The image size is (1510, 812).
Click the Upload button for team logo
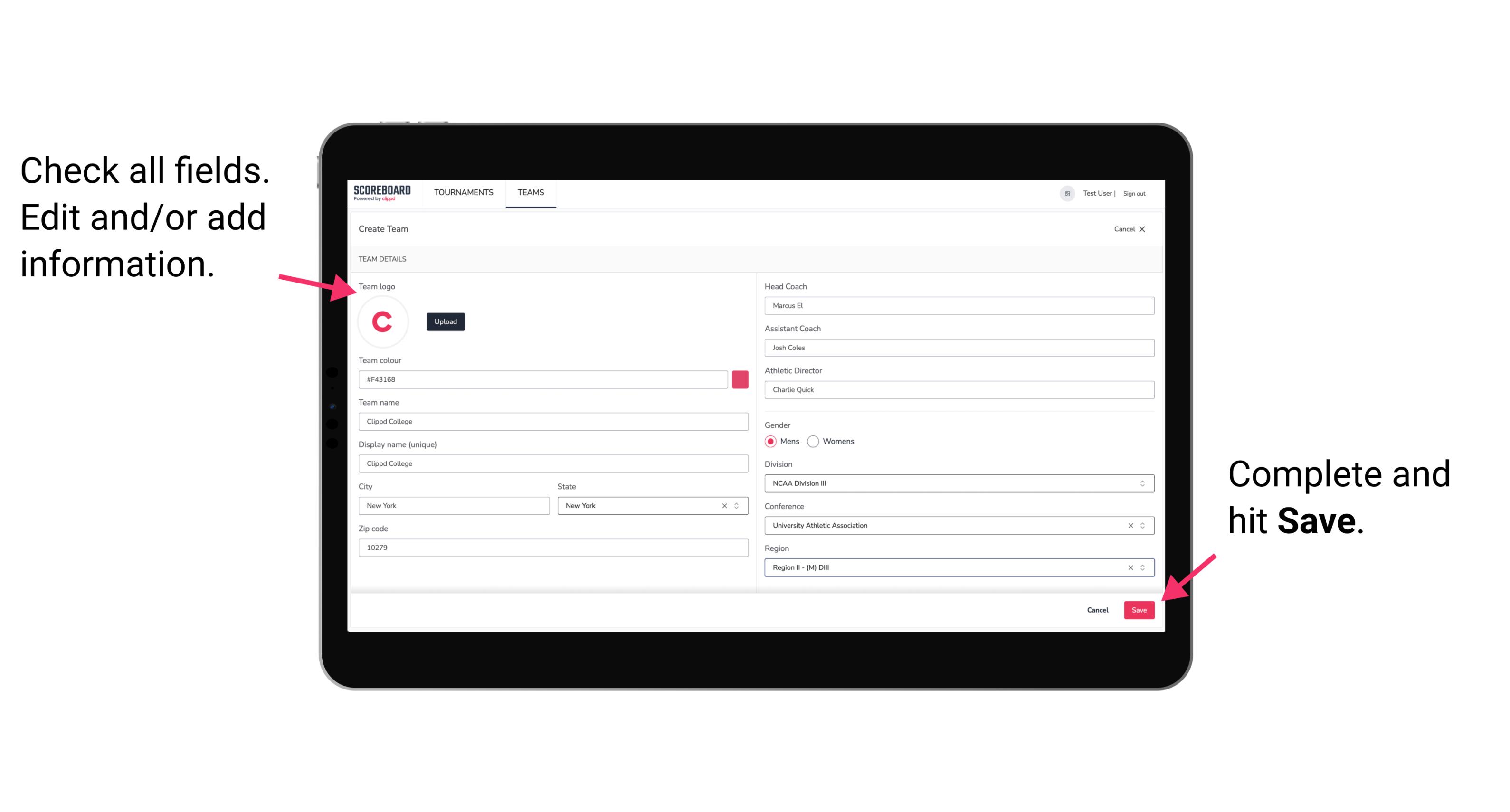tap(445, 321)
